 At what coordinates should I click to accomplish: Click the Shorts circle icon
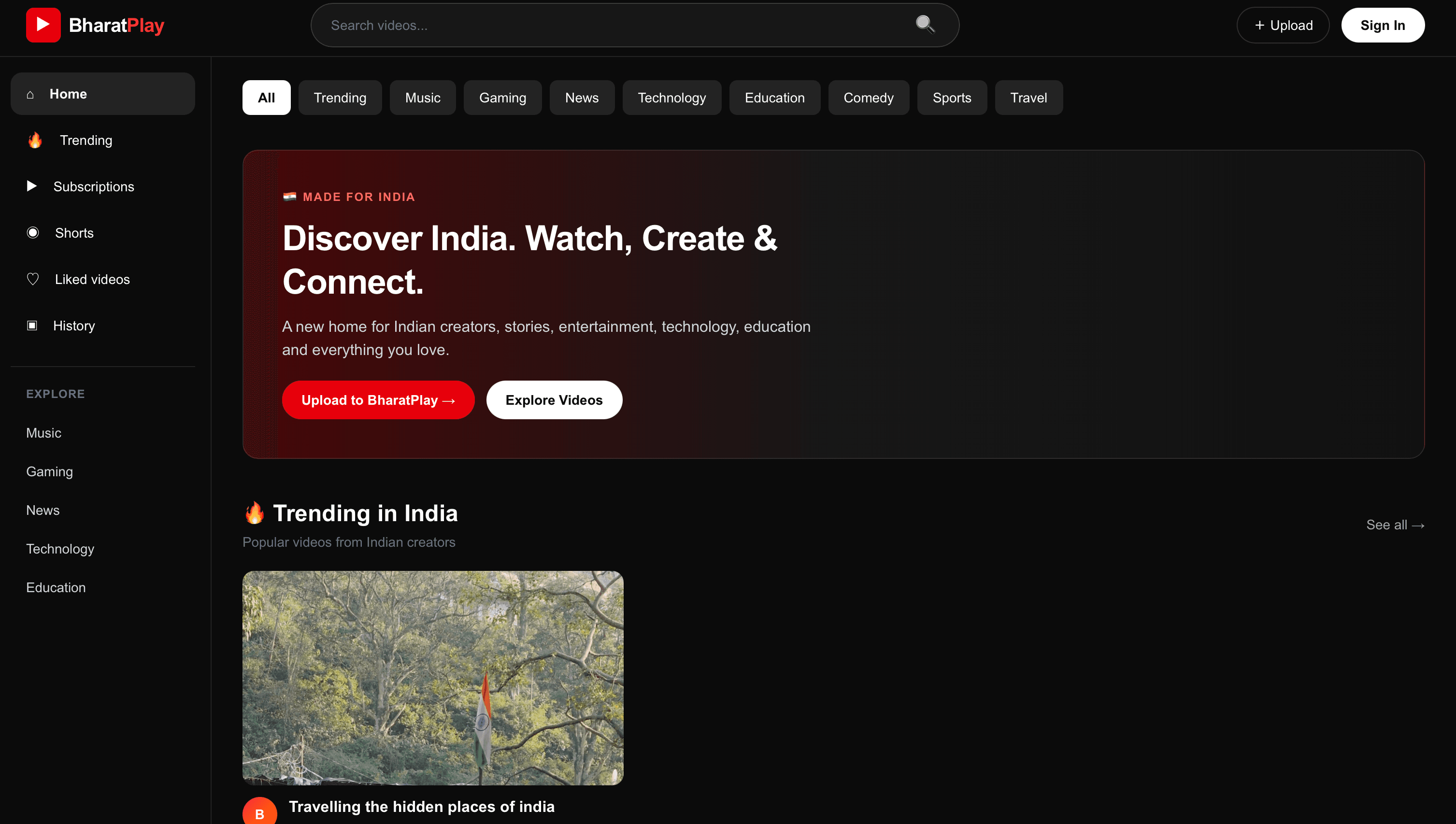33,233
